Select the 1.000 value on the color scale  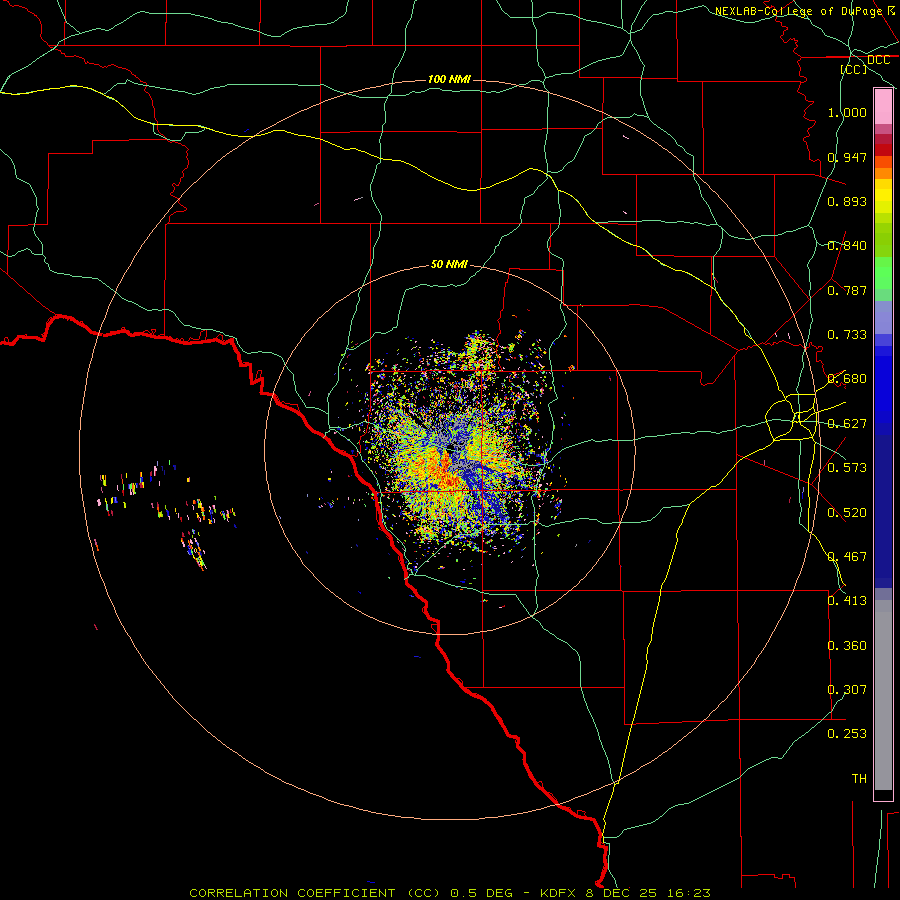tap(847, 112)
